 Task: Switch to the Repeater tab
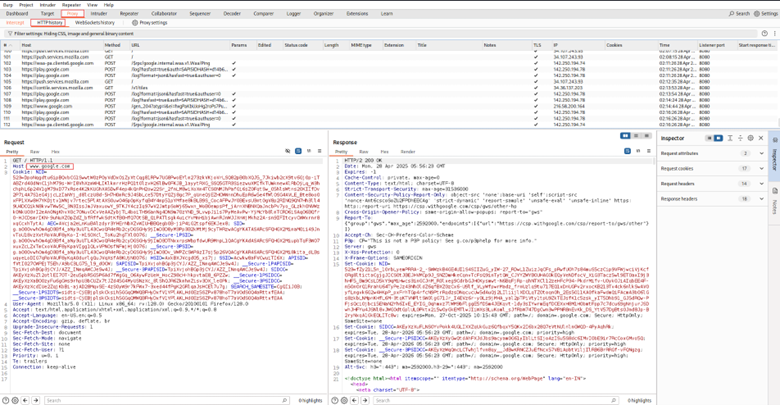tap(129, 13)
